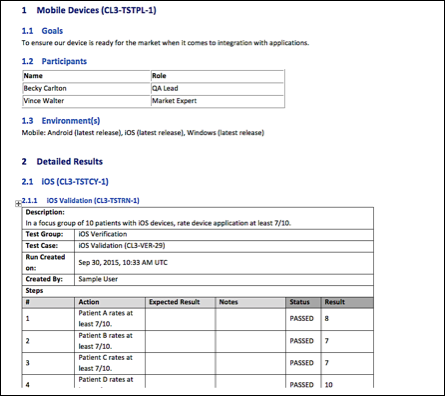Click PASSED status for Patient D
The width and height of the screenshot is (445, 396).
pyautogui.click(x=302, y=385)
